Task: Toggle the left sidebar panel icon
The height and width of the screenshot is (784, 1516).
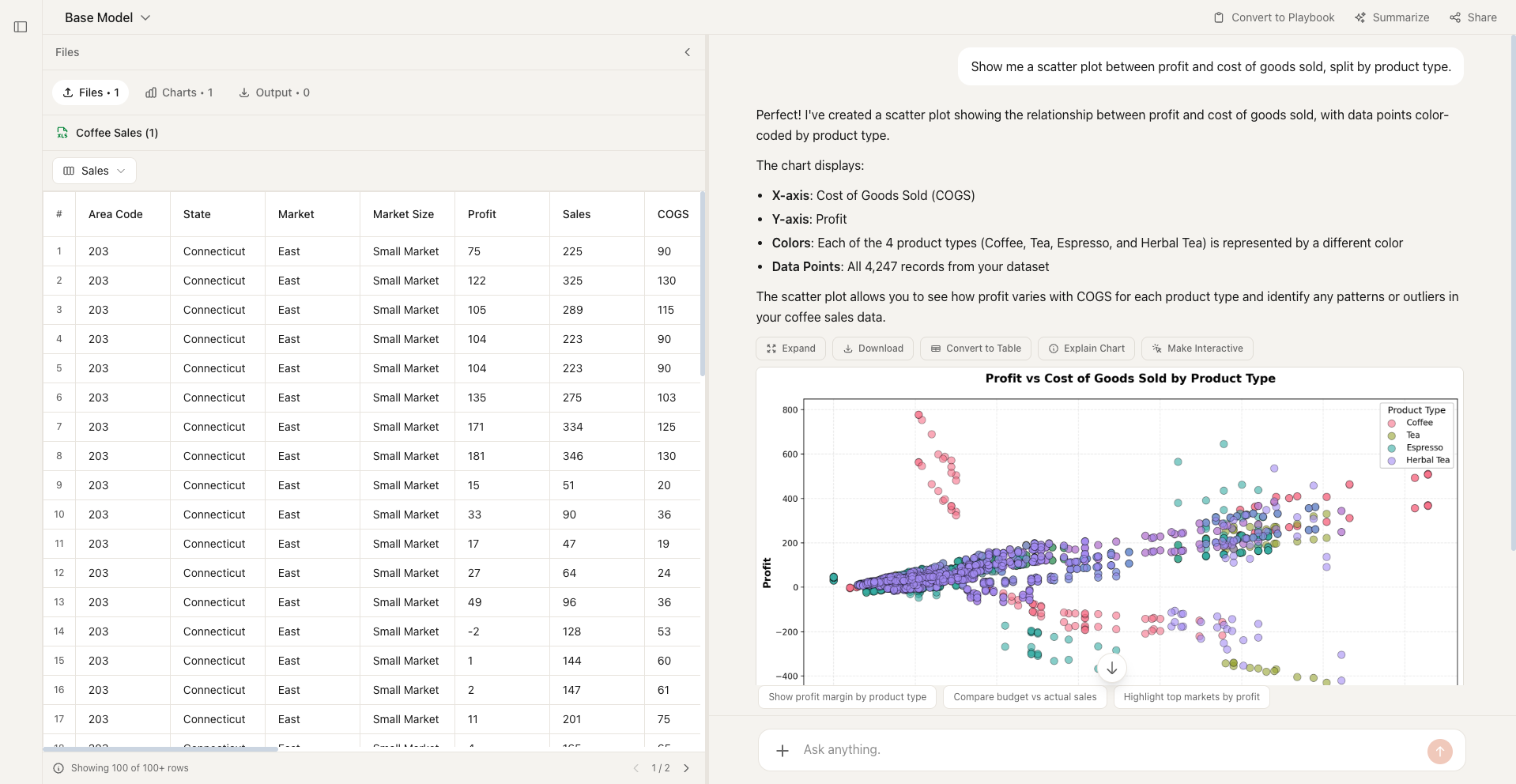Action: [x=21, y=26]
